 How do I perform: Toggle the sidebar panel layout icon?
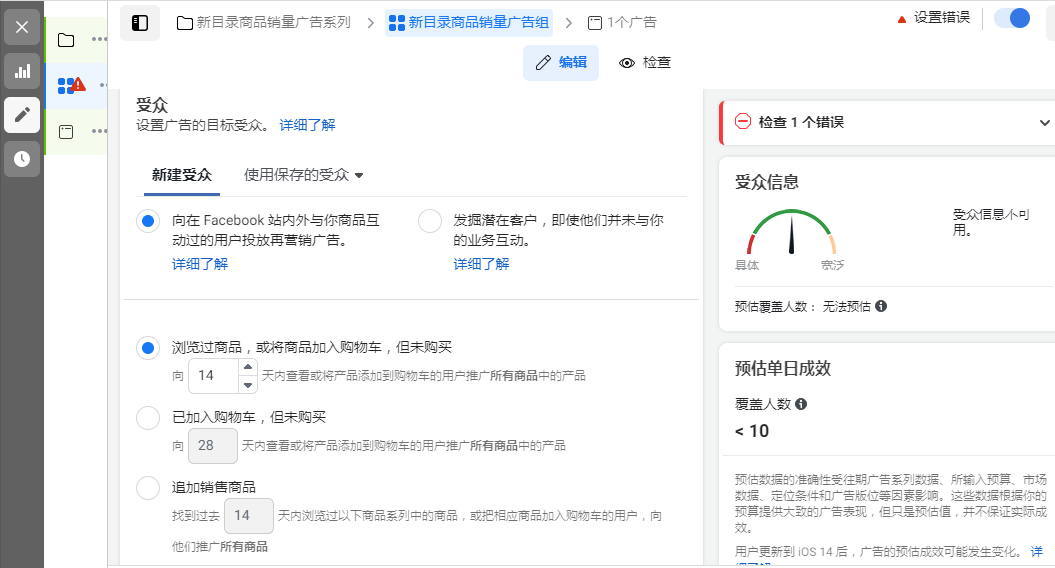(140, 22)
